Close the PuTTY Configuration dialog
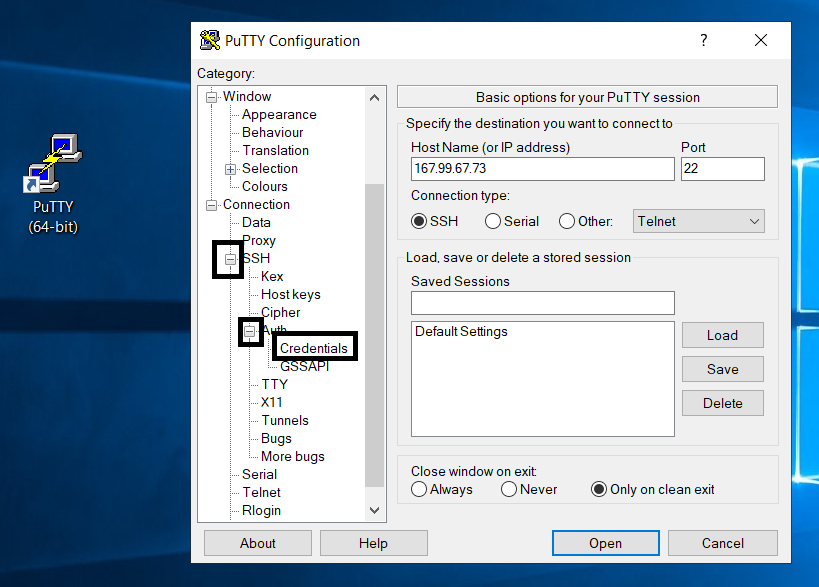This screenshot has width=819, height=587. (x=760, y=40)
